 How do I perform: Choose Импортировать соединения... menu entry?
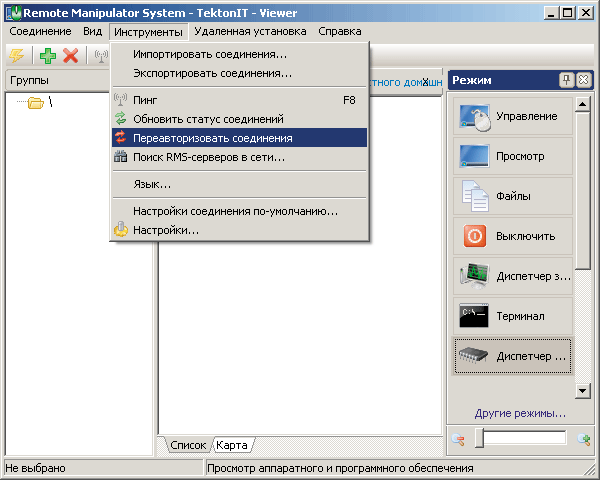[x=240, y=54]
